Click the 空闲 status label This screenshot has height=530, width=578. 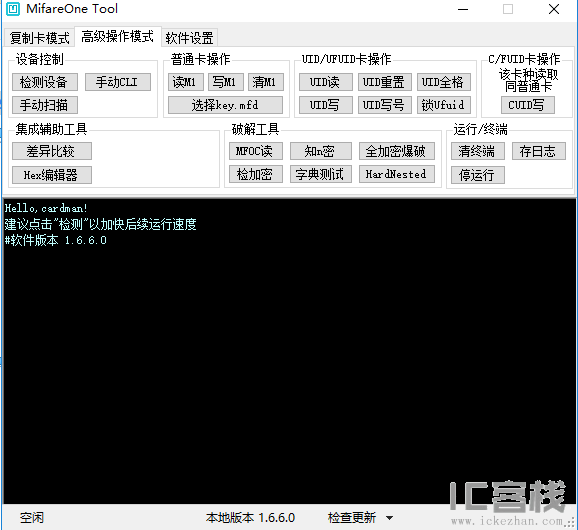[x=32, y=518]
